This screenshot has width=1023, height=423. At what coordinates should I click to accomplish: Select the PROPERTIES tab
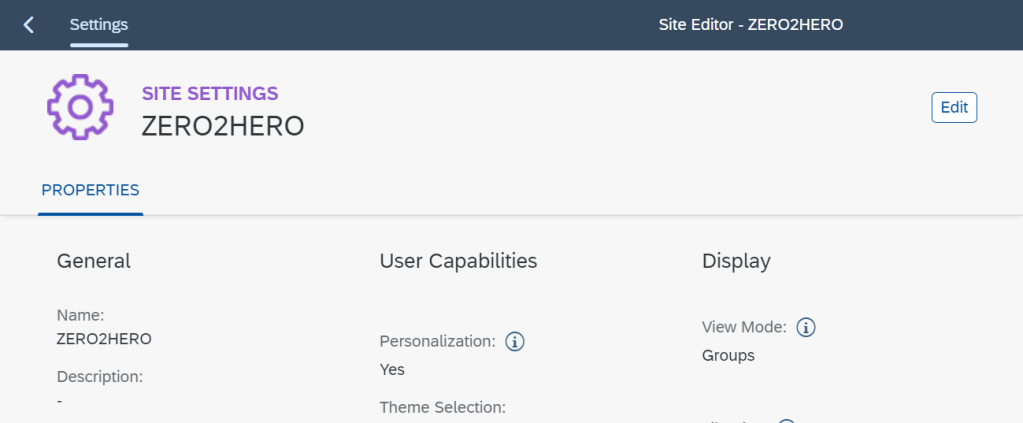(90, 190)
